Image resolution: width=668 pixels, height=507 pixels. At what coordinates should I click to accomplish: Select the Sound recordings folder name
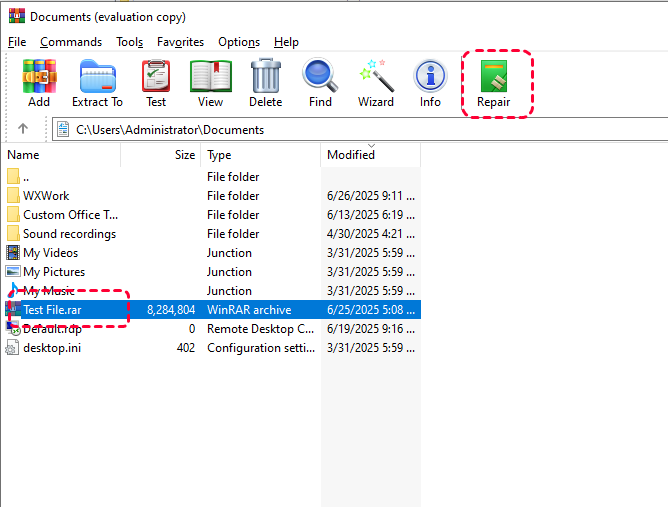[x=69, y=234]
